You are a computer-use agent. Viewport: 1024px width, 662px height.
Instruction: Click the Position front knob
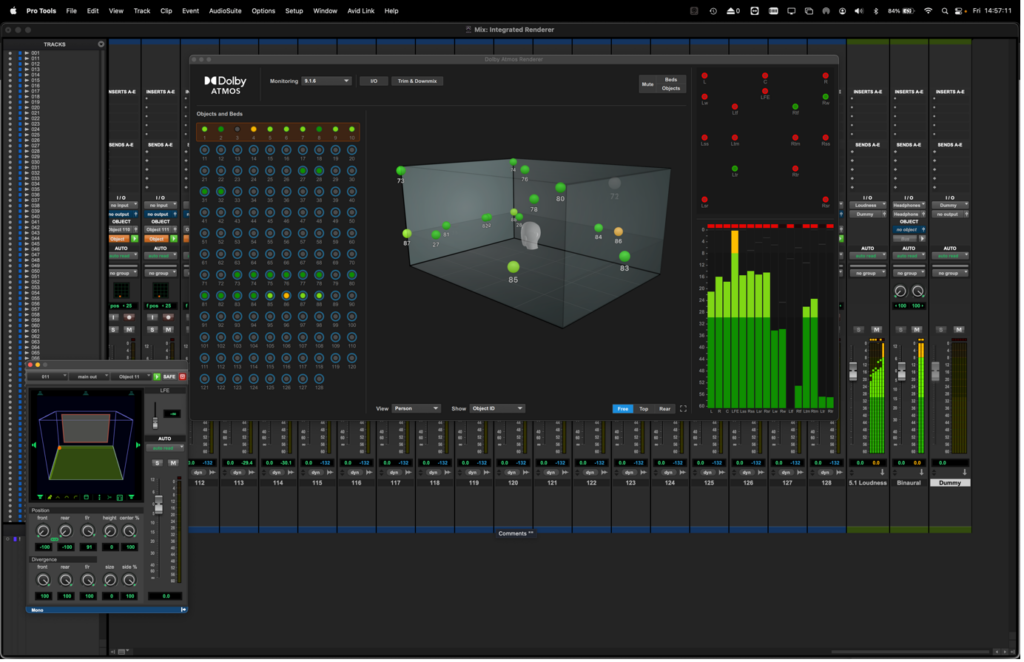(43, 531)
